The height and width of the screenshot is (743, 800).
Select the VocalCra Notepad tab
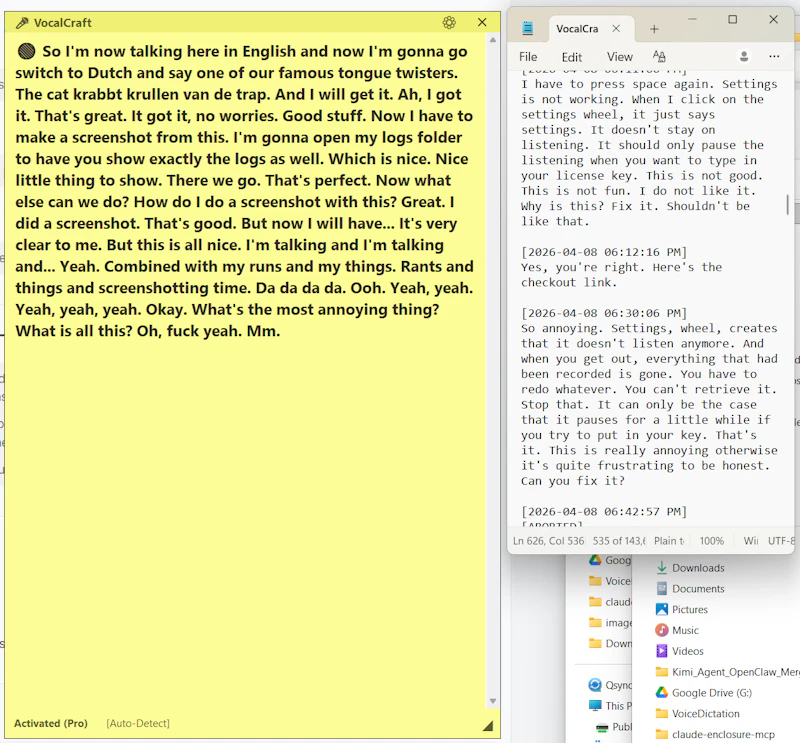[x=577, y=29]
